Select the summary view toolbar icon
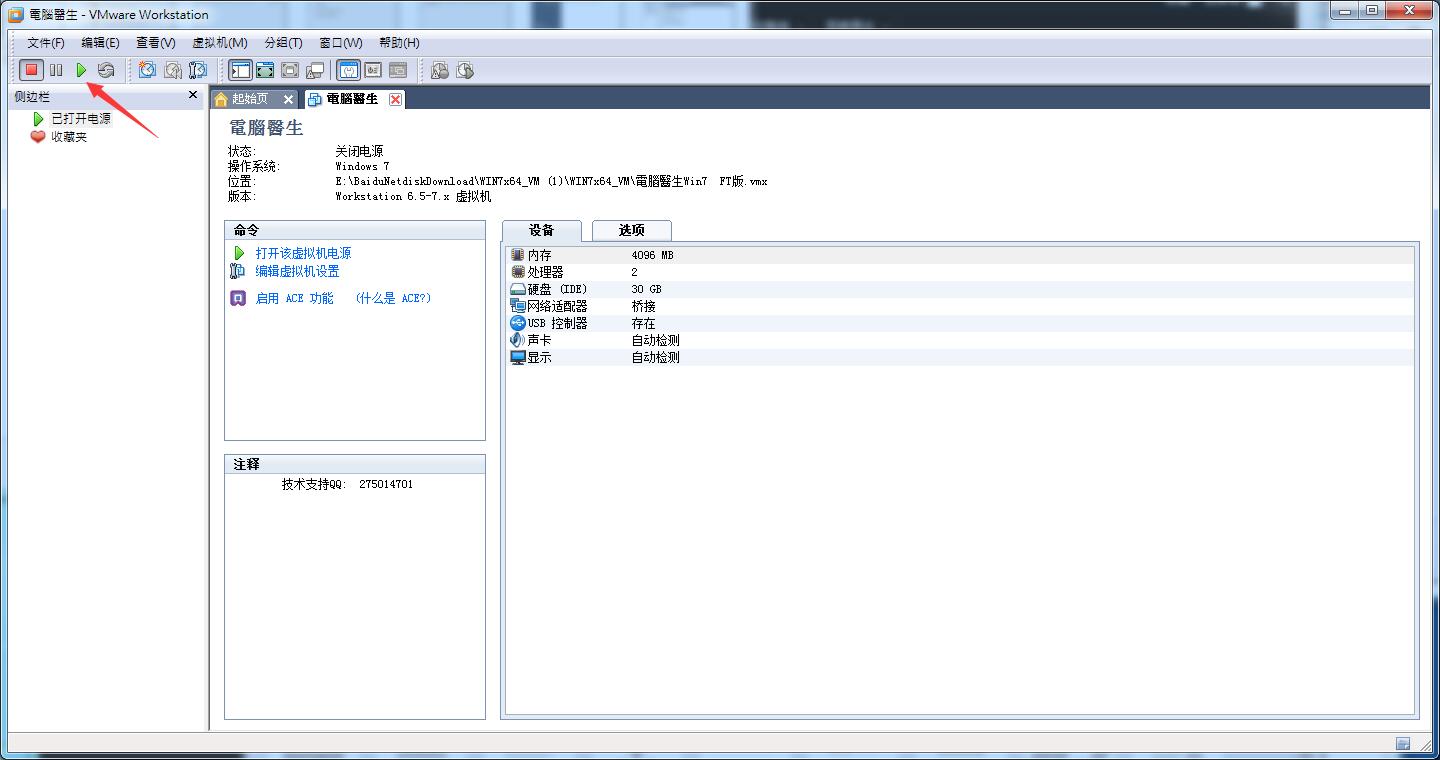 [x=348, y=70]
